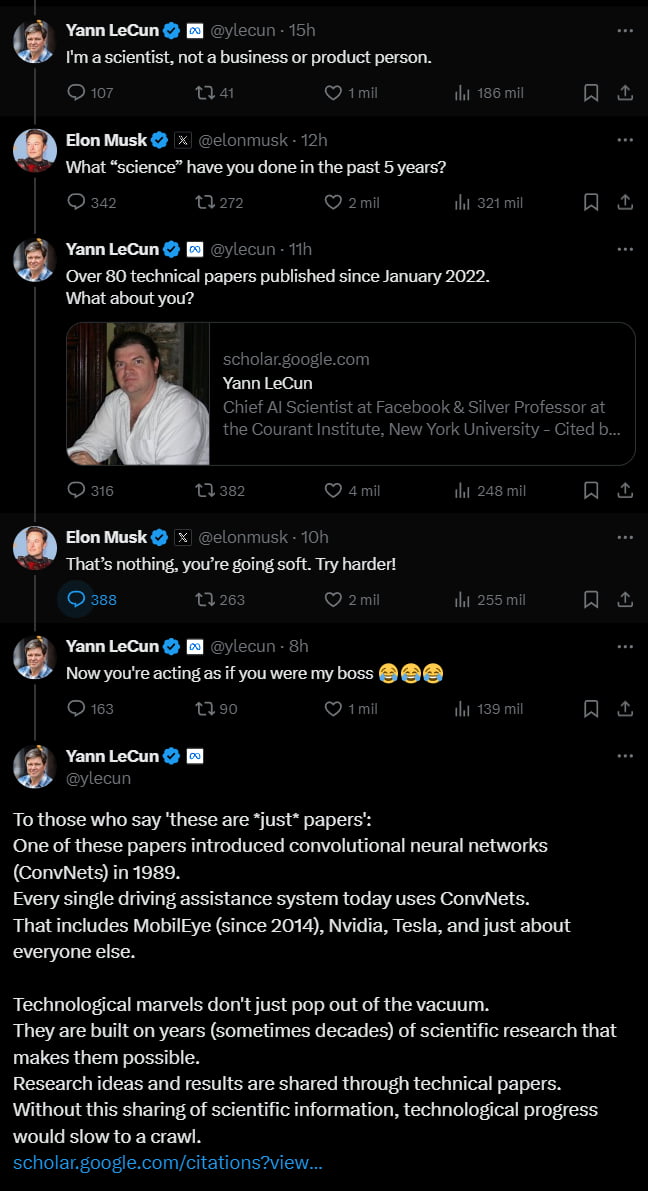The width and height of the screenshot is (648, 1191).
Task: Bookmark the 'I'm a scientist' tweet
Action: coord(590,92)
